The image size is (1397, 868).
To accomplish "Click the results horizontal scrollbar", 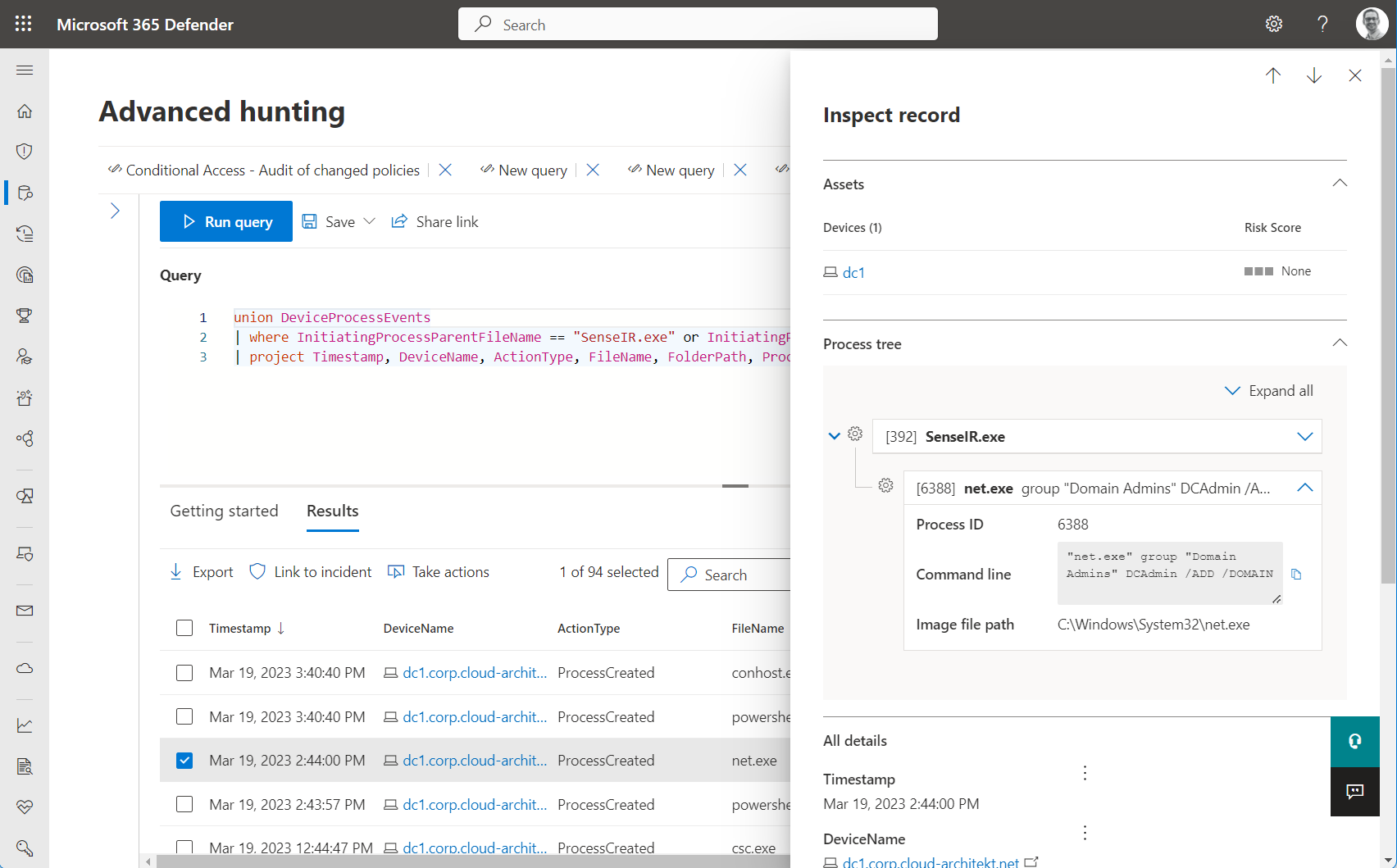I will click(473, 861).
